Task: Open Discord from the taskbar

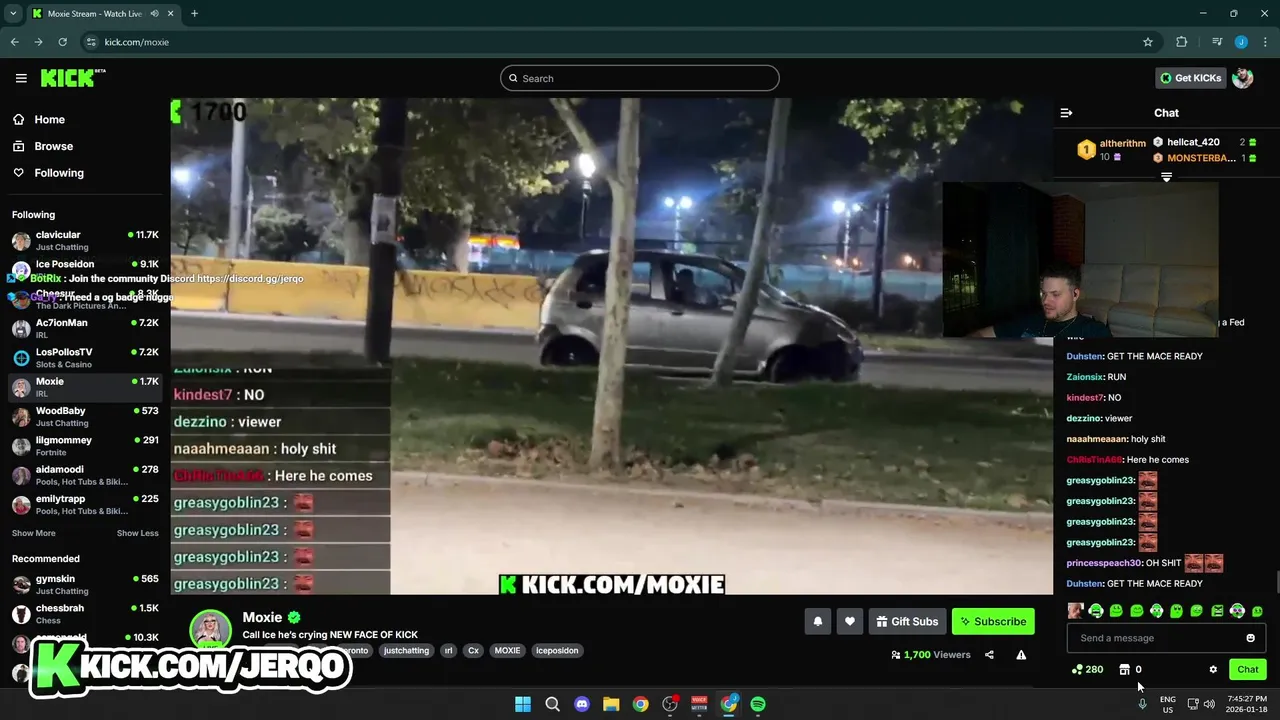Action: [582, 704]
